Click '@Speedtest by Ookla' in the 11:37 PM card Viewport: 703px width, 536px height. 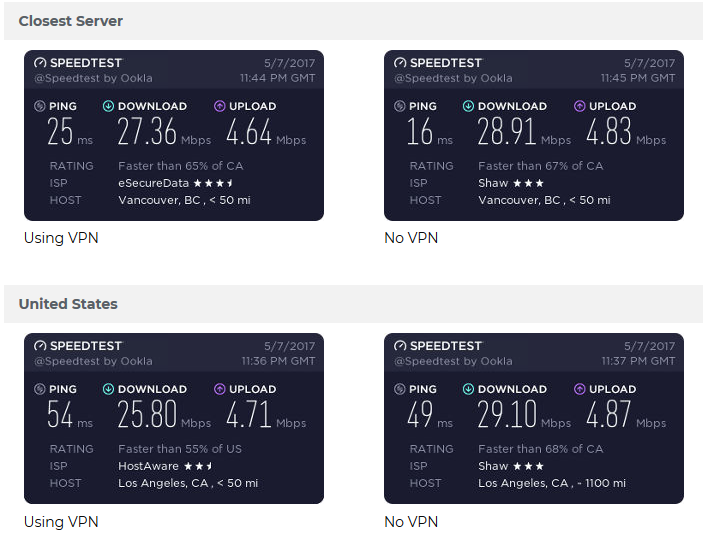point(453,361)
